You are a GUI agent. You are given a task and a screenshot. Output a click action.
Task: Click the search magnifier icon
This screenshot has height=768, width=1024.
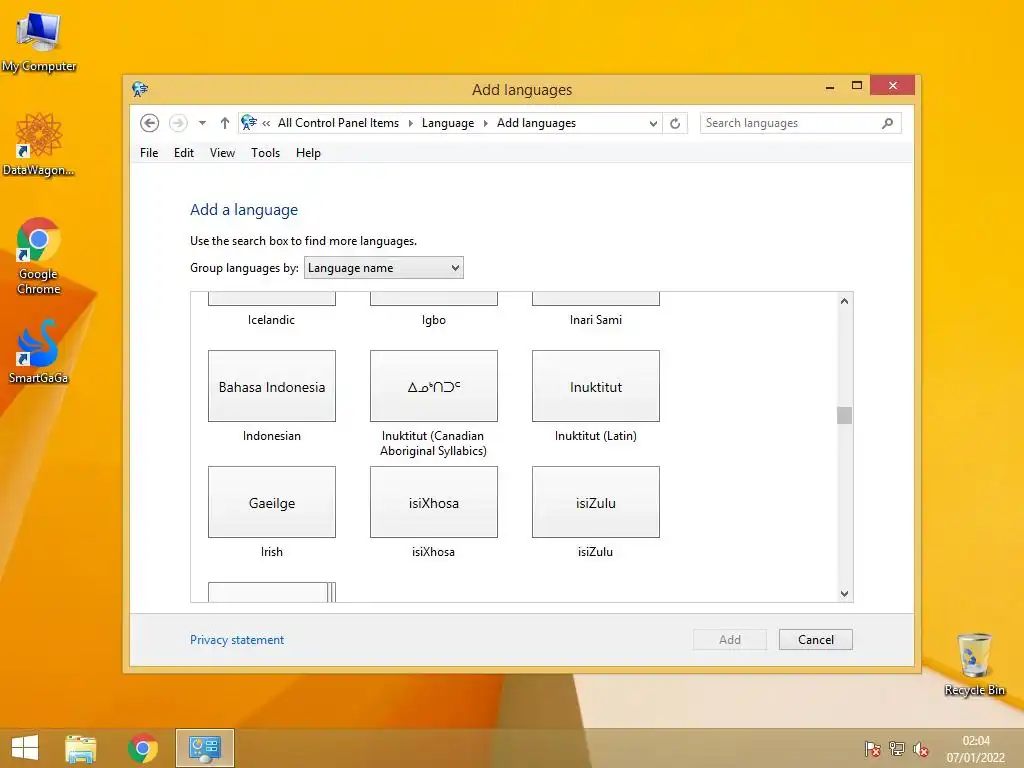(887, 123)
